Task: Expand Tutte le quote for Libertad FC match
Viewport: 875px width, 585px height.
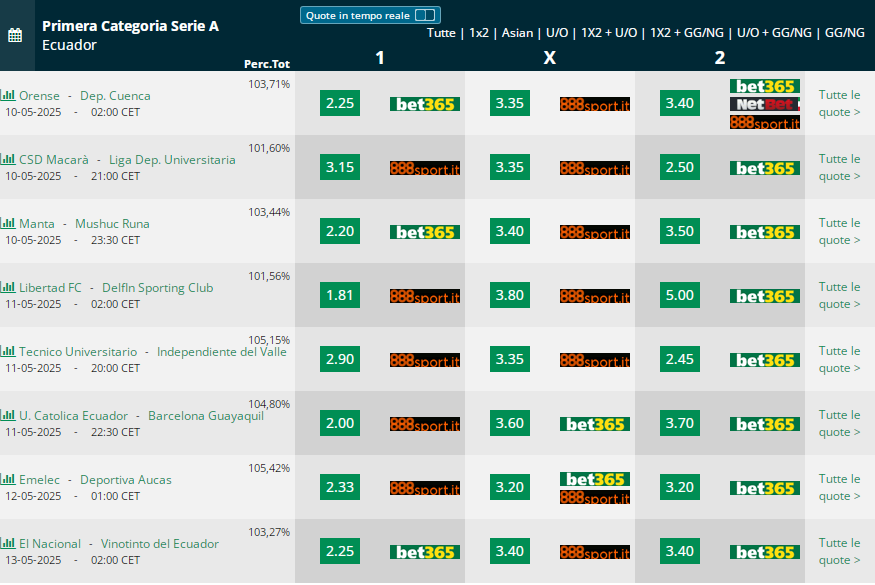Action: [839, 295]
